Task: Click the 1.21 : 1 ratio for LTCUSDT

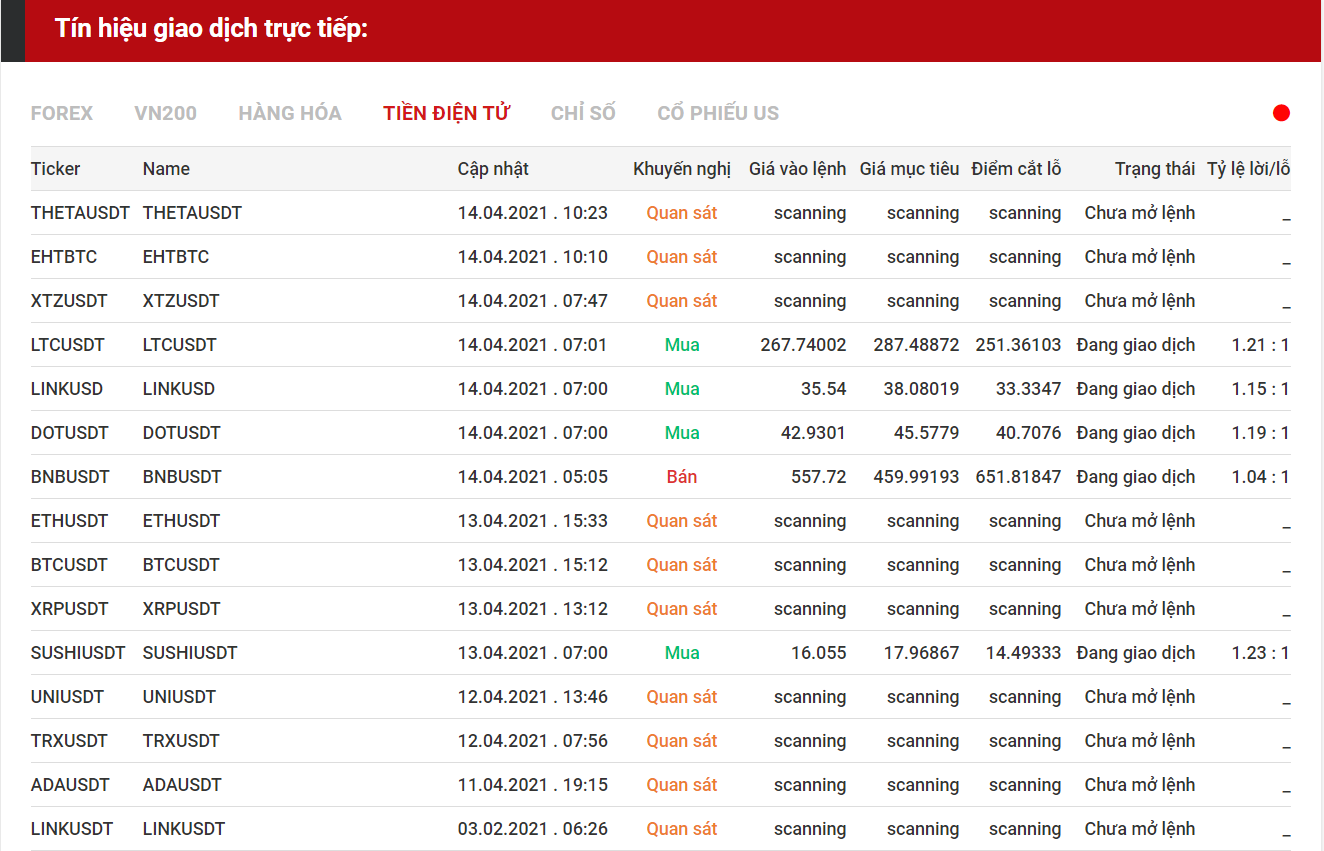Action: coord(1260,345)
